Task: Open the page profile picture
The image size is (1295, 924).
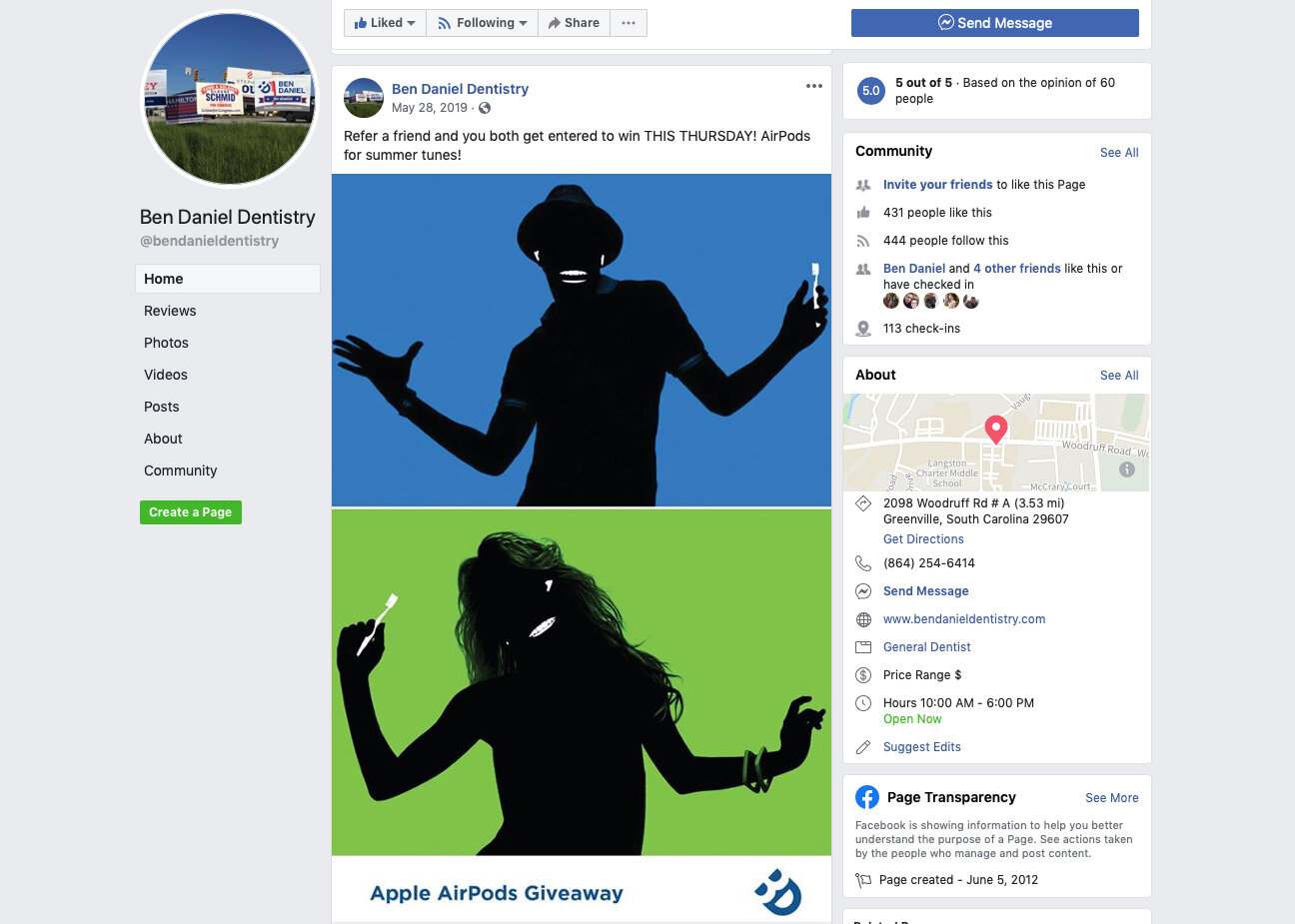Action: click(229, 98)
